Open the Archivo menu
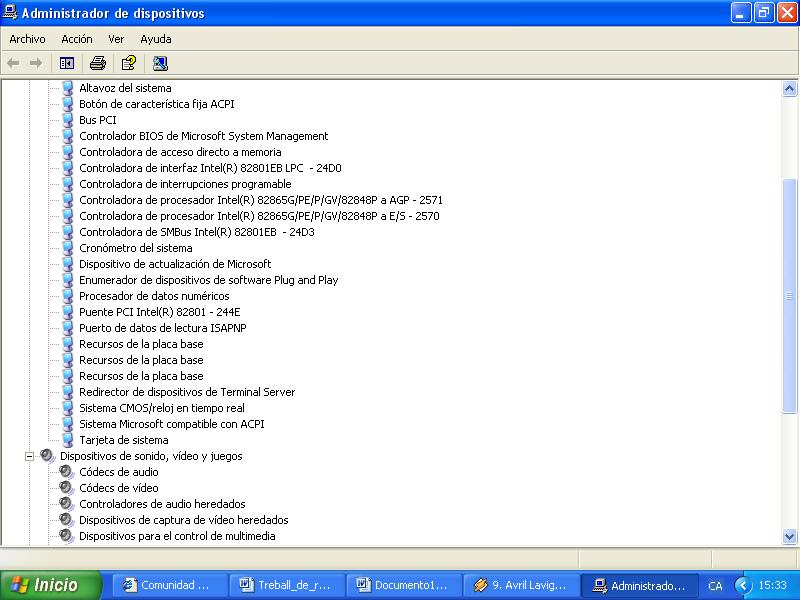 click(27, 39)
